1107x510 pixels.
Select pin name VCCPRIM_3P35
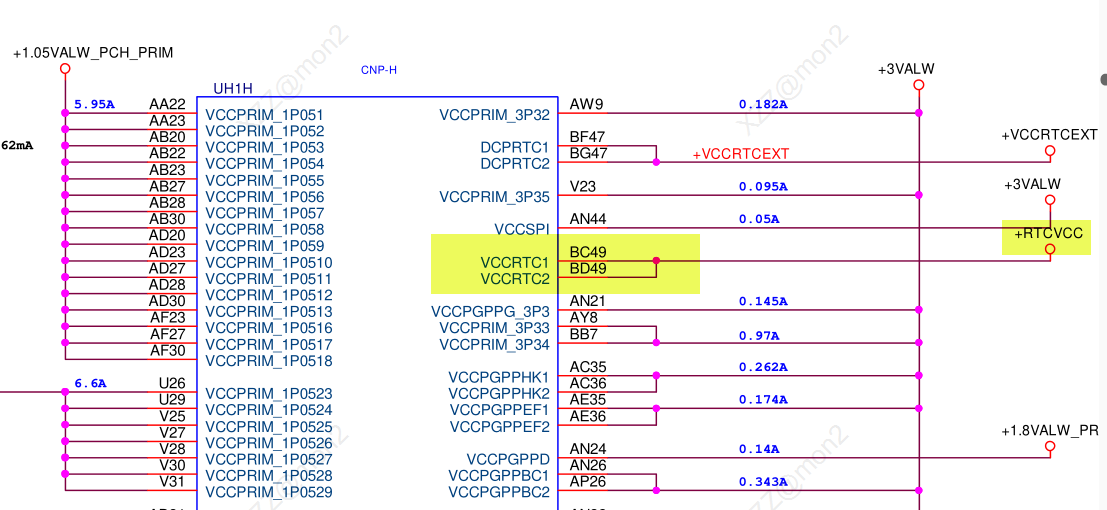(x=494, y=196)
